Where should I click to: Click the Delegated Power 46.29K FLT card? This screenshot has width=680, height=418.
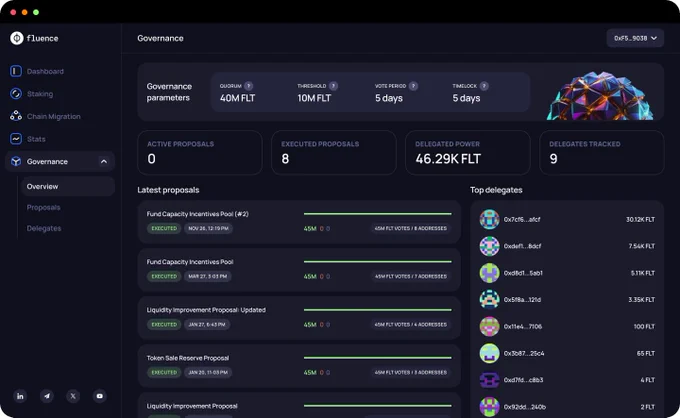pyautogui.click(x=468, y=153)
